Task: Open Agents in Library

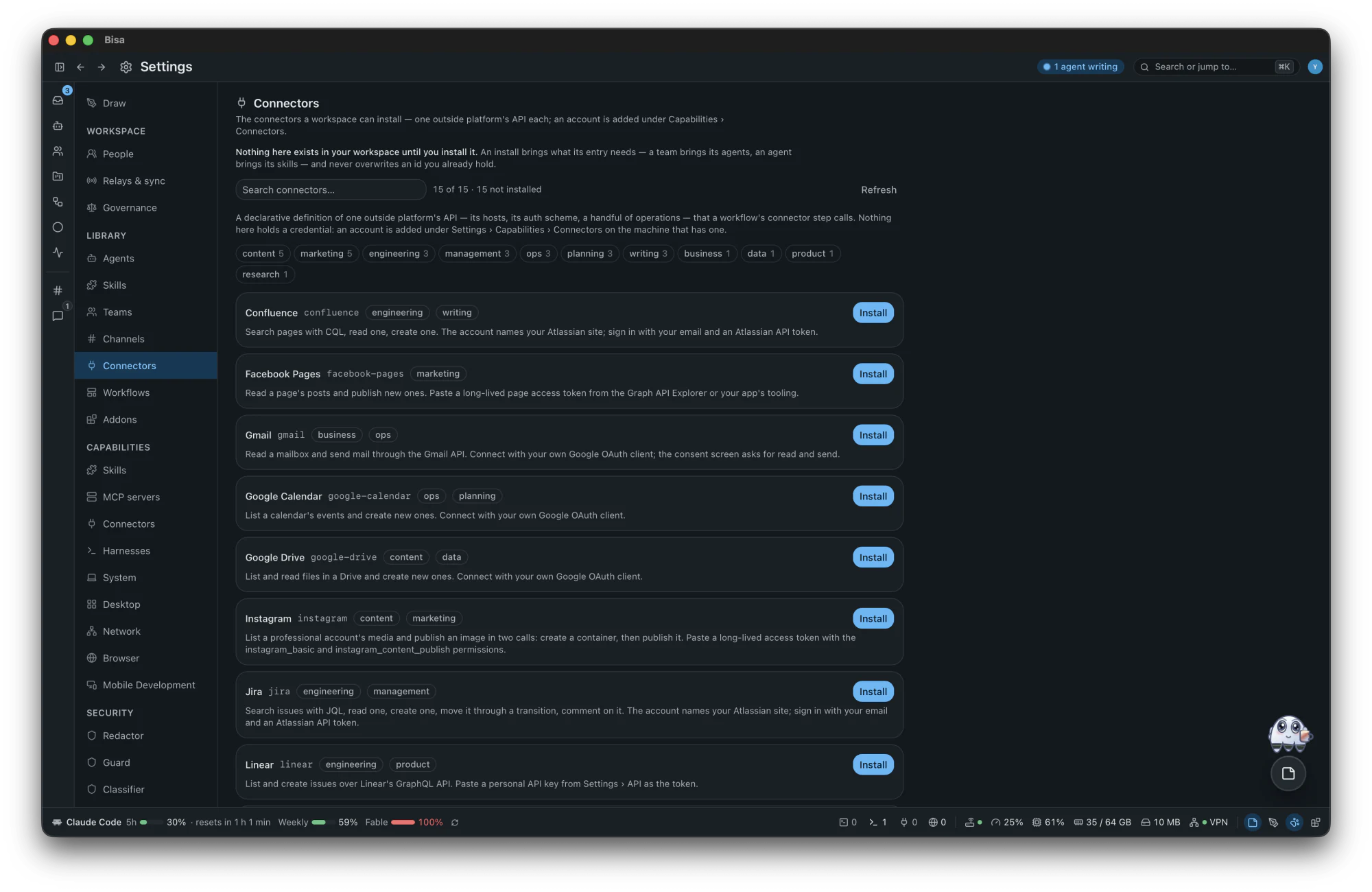Action: (x=145, y=258)
